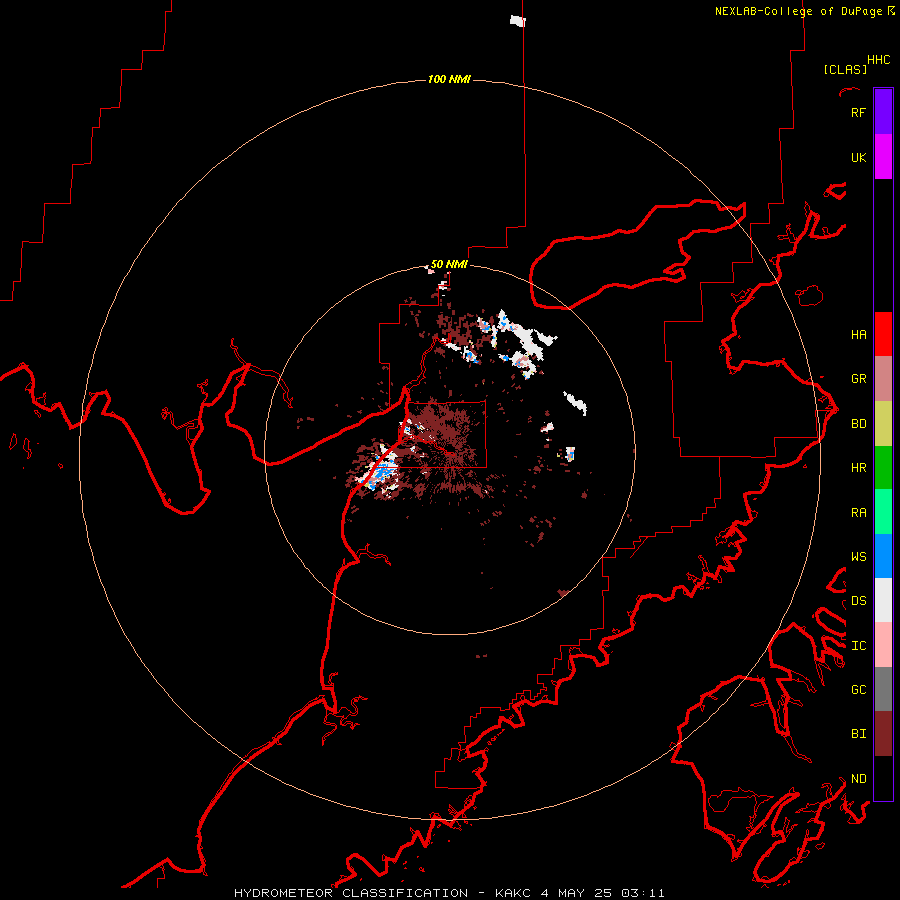Click the KAKC station identifier

(x=511, y=893)
